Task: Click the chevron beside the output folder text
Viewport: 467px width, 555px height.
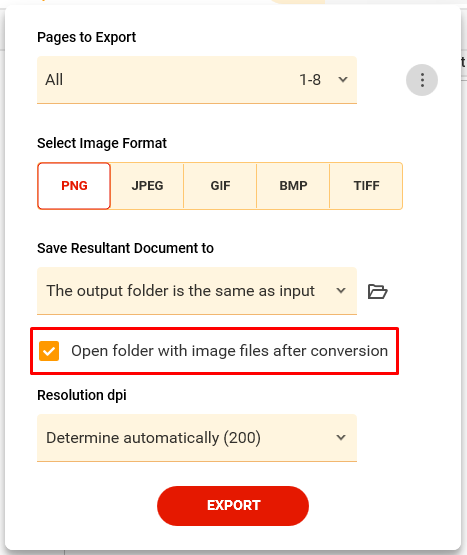Action: pyautogui.click(x=341, y=291)
